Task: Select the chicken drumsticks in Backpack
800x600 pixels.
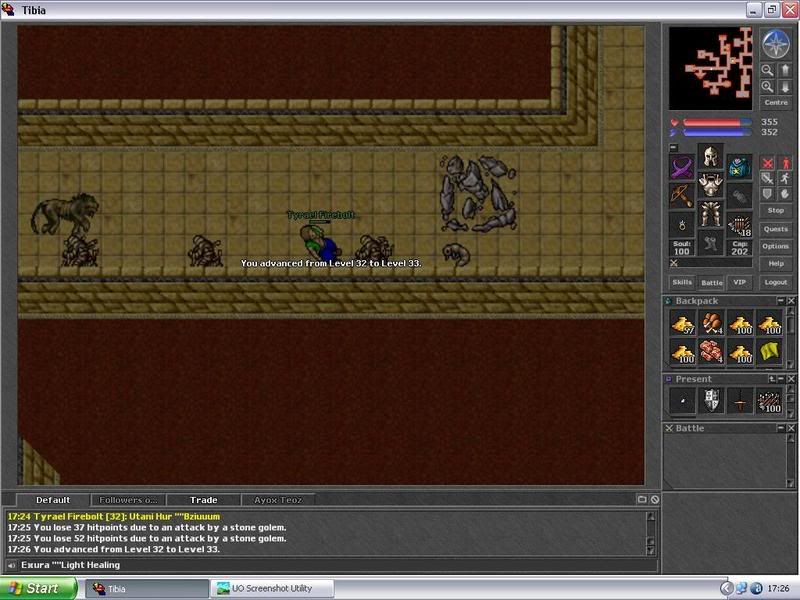Action: [711, 324]
